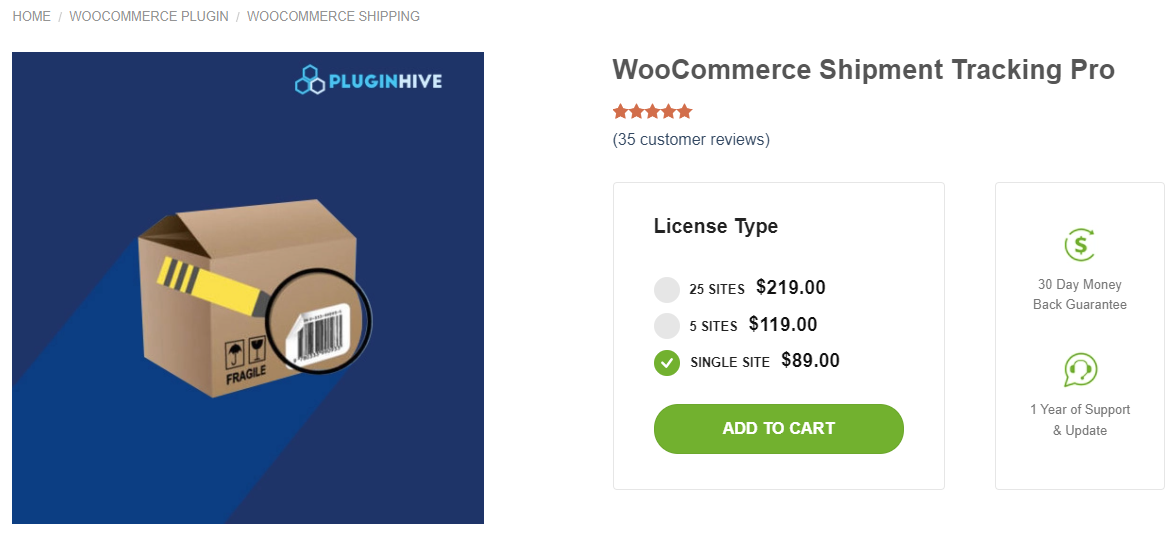Click the 1 Year of Support & Update text
The height and width of the screenshot is (542, 1170).
point(1080,420)
